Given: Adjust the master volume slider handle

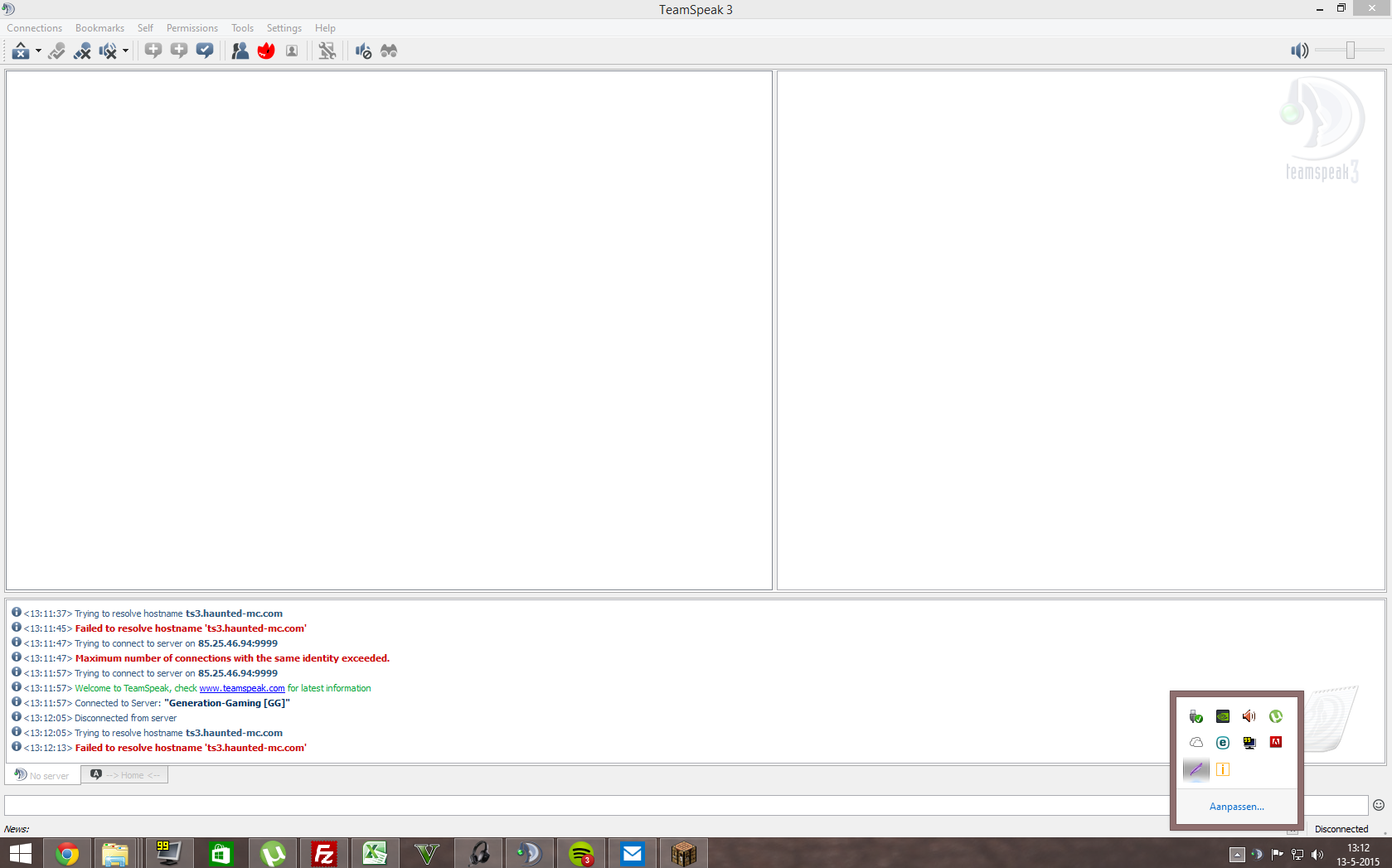Looking at the screenshot, I should pyautogui.click(x=1351, y=51).
